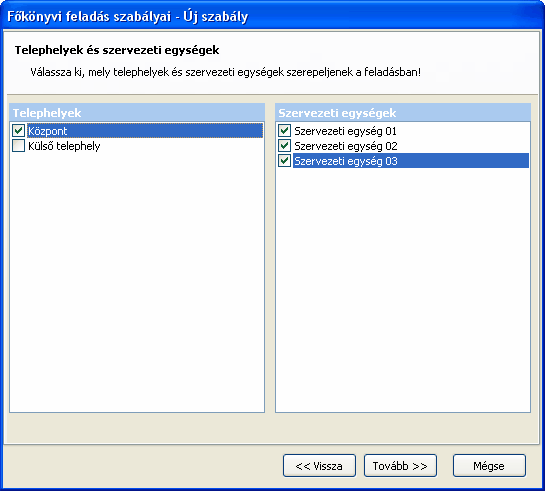The height and width of the screenshot is (491, 545).
Task: Highlight the Külső telephely list entry
Action: tap(64, 146)
